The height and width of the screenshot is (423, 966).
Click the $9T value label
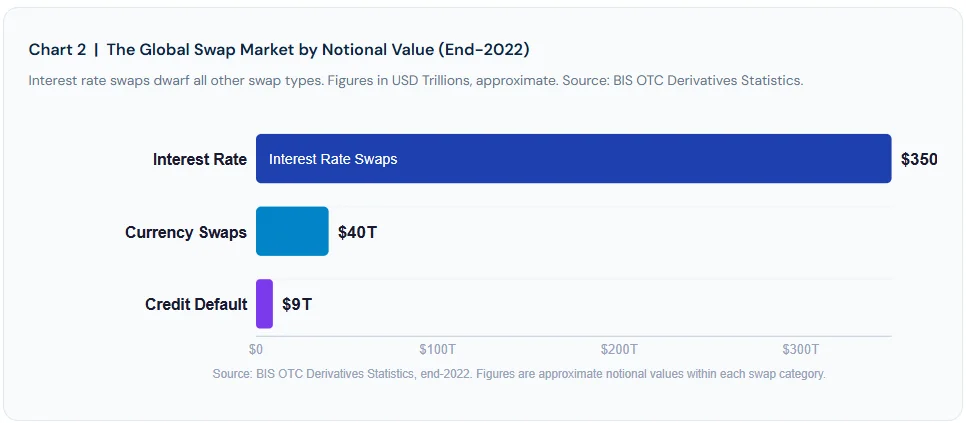[297, 305]
